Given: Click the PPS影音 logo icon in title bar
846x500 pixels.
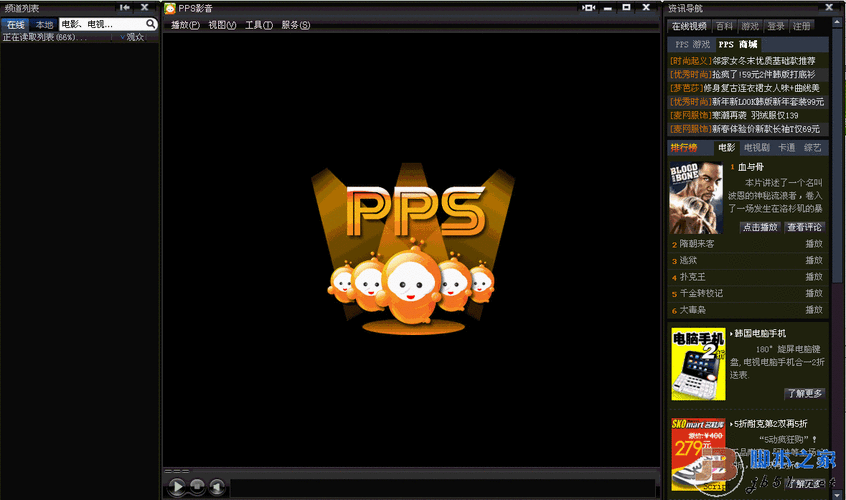Looking at the screenshot, I should coord(170,8).
